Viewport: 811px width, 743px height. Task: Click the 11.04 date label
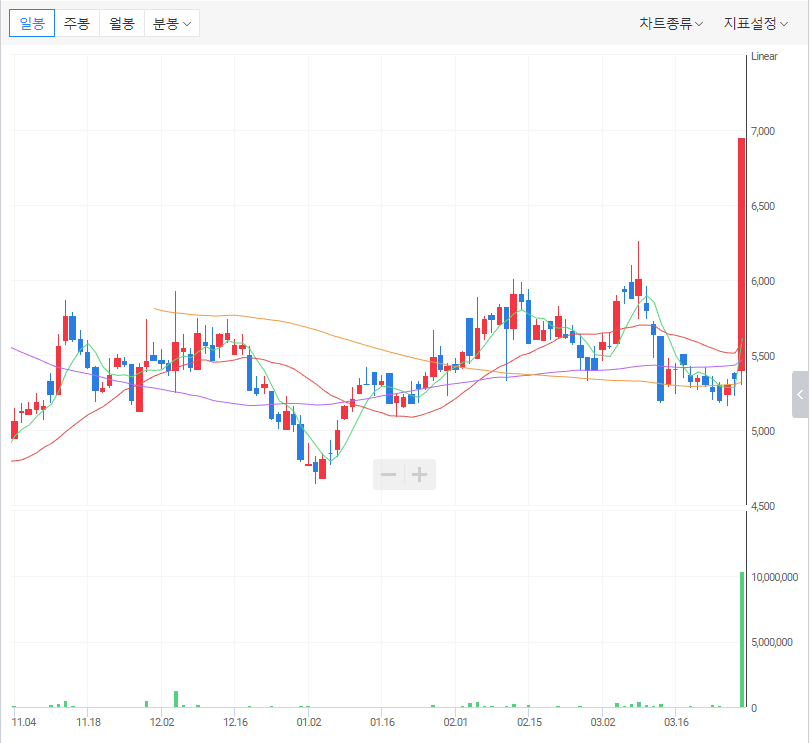tap(24, 722)
